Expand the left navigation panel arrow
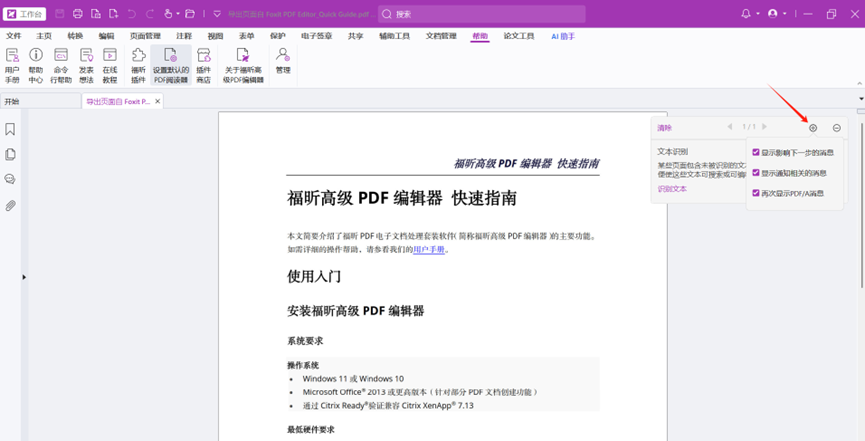Viewport: 865px width, 441px height. tap(24, 277)
